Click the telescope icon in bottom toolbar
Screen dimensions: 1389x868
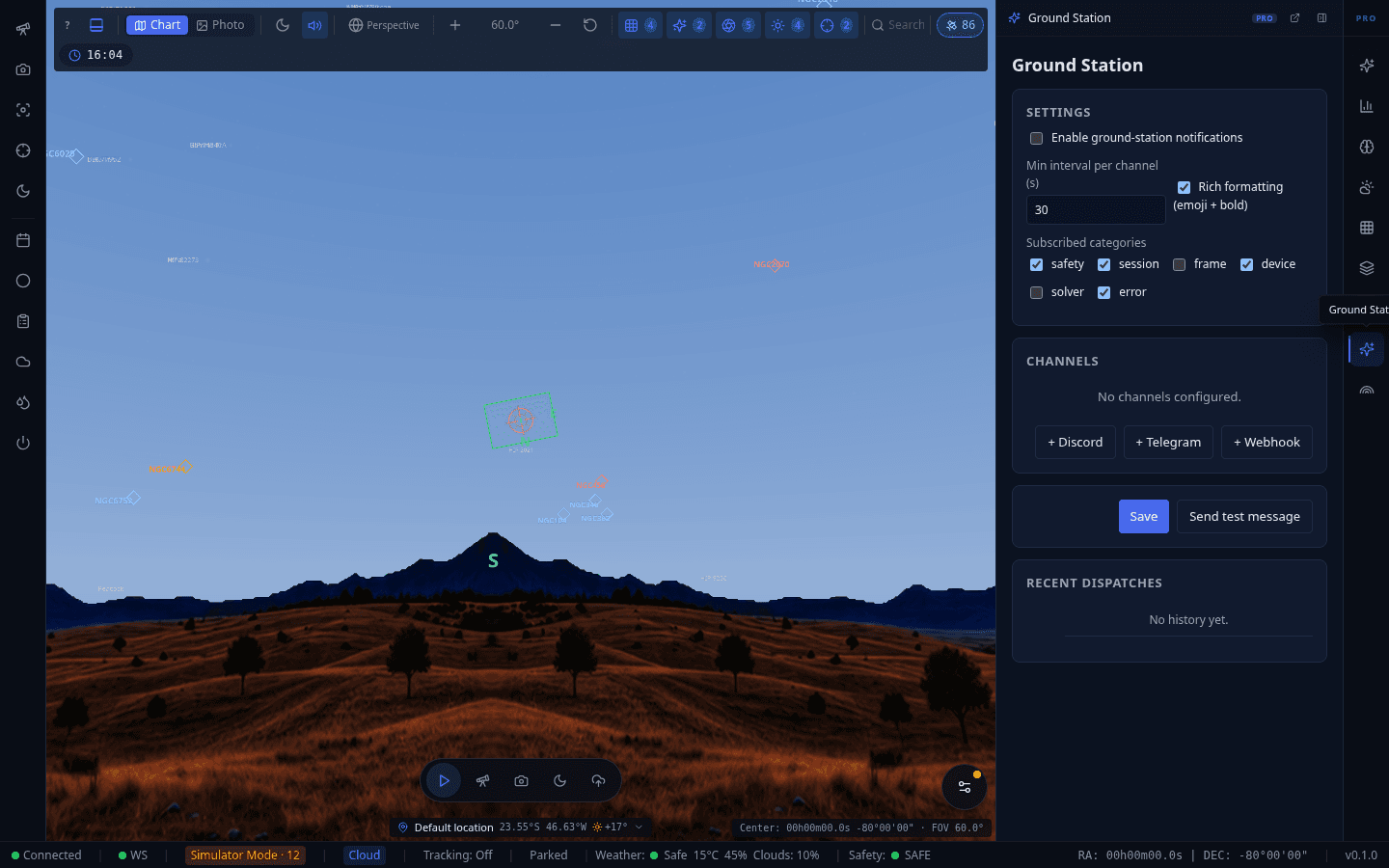click(482, 780)
